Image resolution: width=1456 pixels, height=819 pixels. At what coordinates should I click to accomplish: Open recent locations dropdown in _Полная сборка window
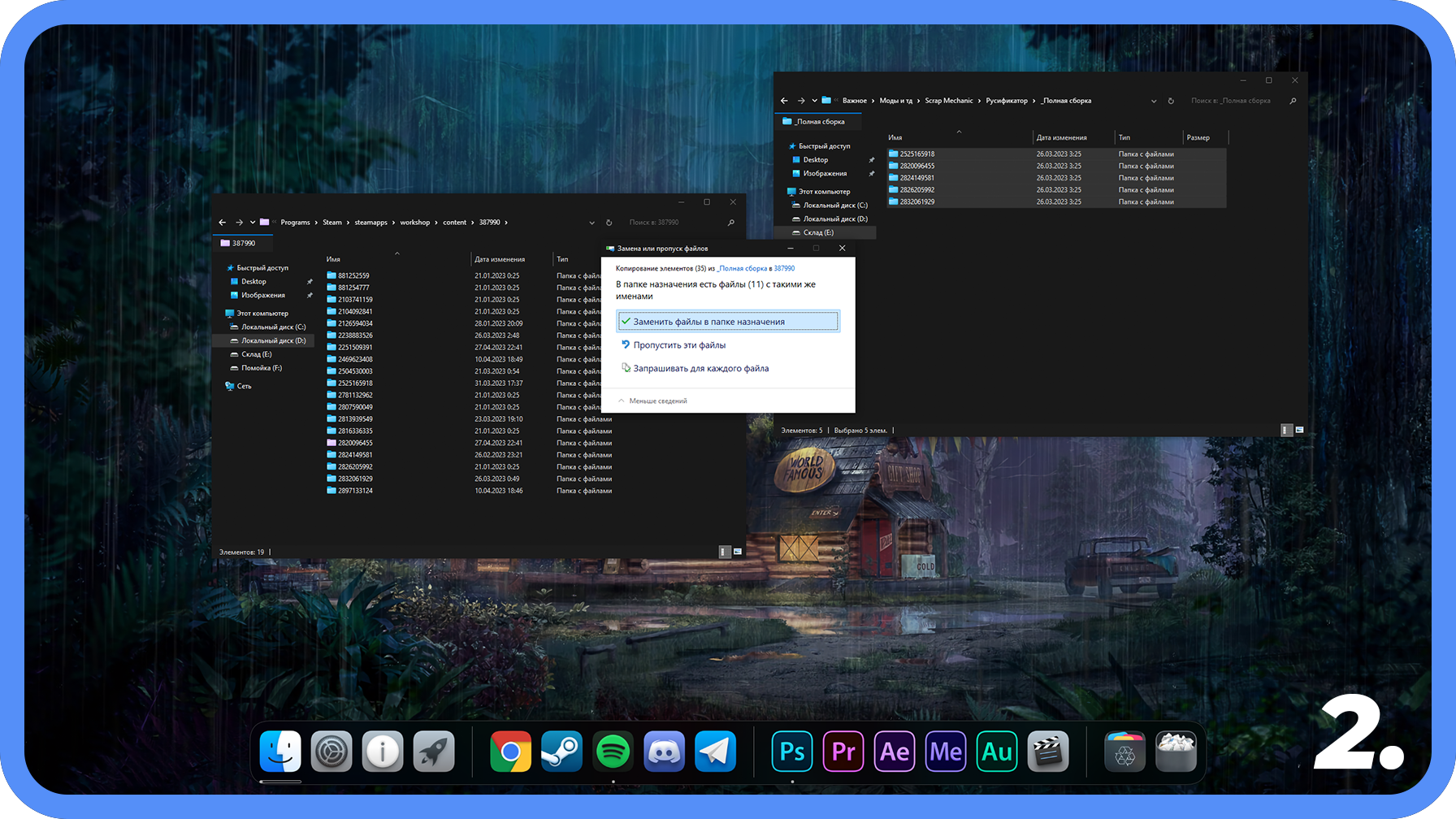tap(814, 101)
